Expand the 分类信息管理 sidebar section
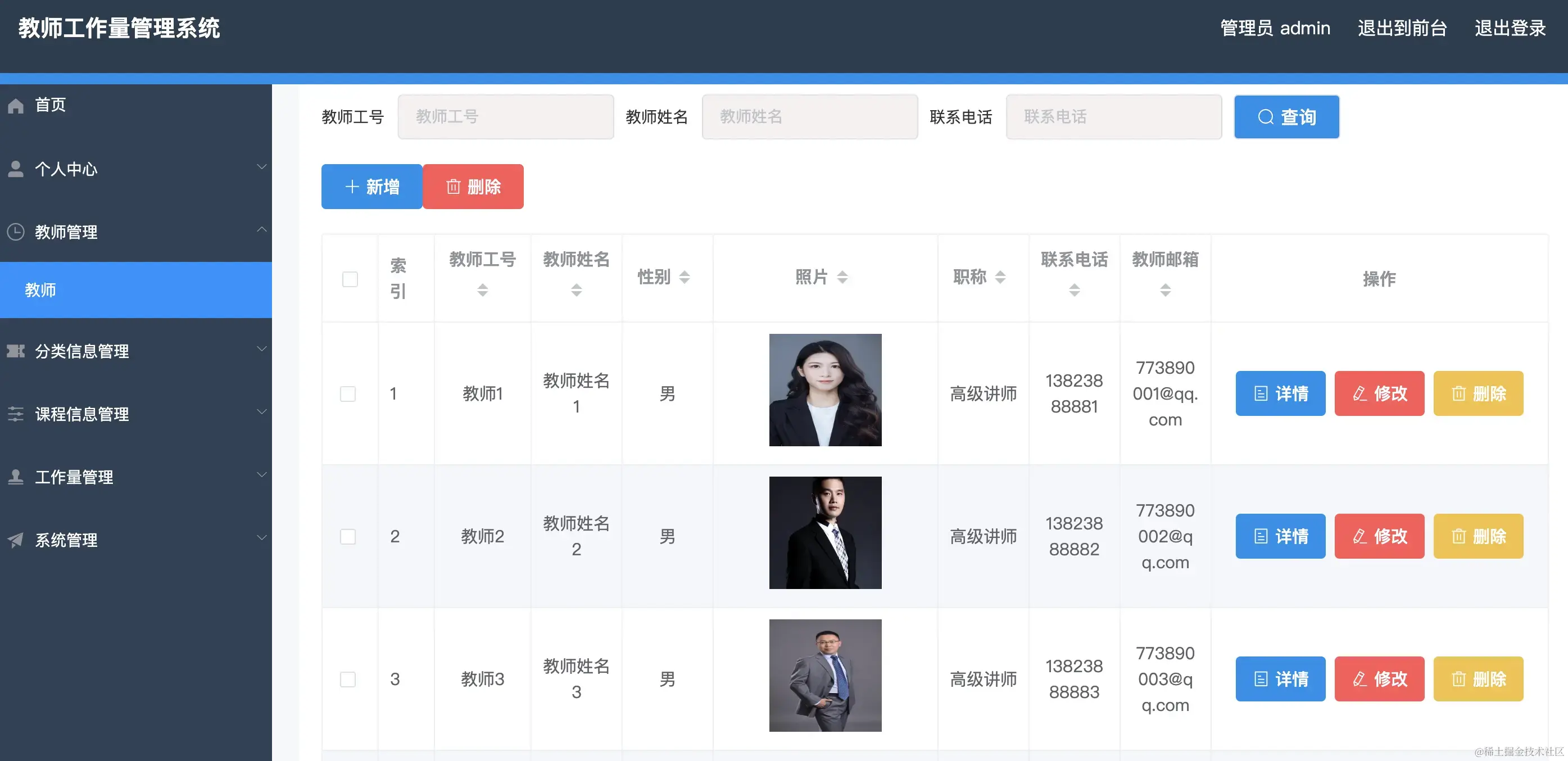 (262, 348)
